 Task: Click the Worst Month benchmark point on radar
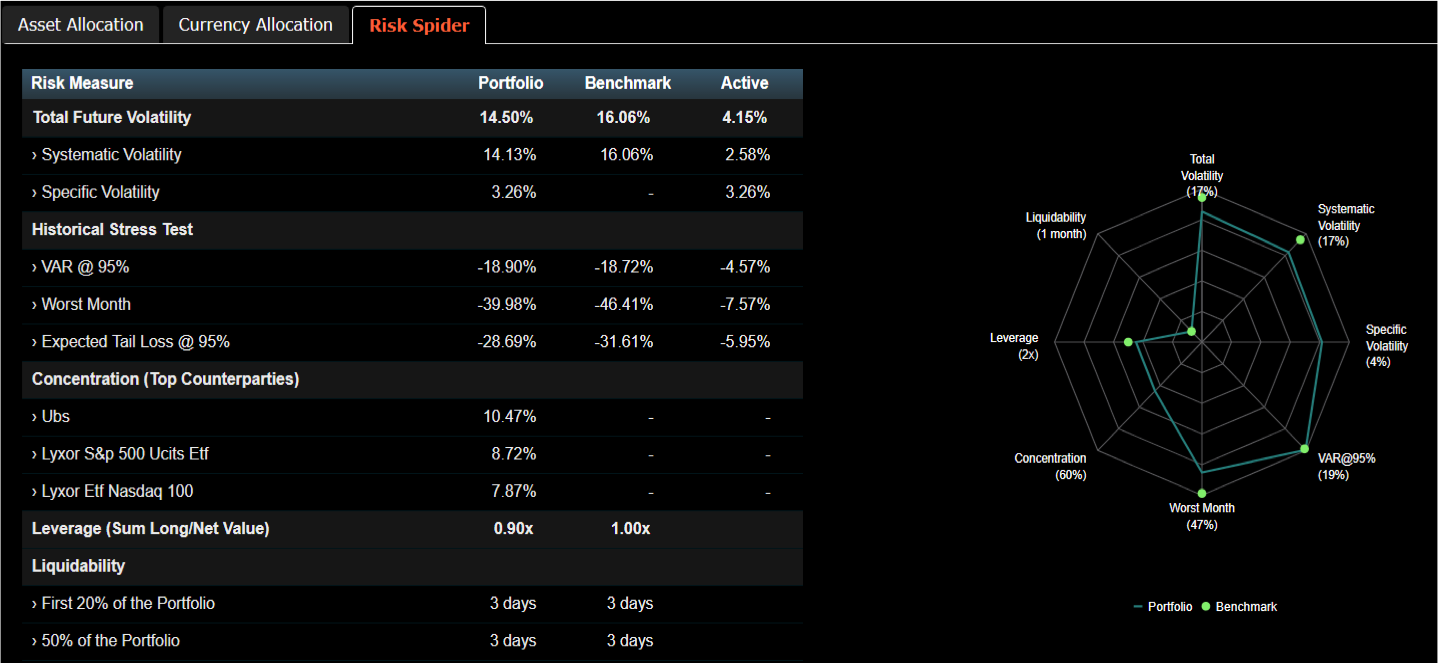point(1202,493)
